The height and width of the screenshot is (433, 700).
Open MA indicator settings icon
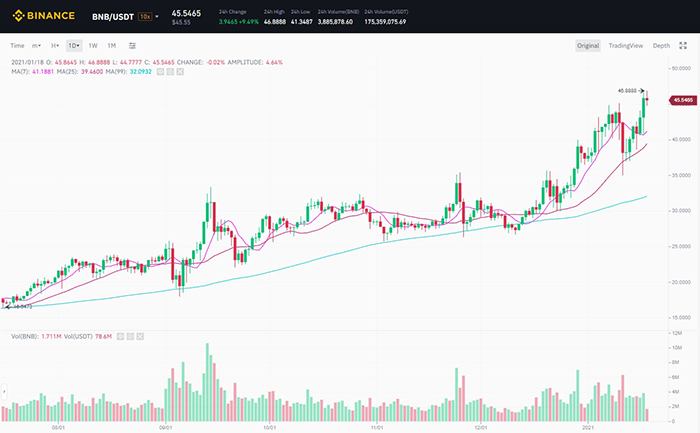click(169, 72)
